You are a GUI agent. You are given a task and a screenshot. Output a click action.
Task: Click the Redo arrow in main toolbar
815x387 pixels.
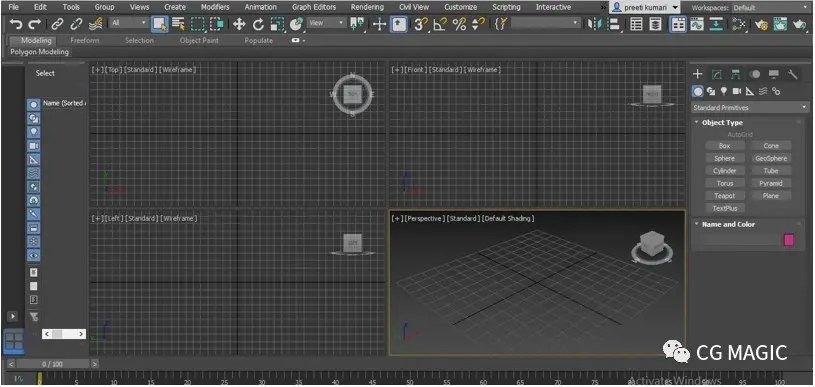pos(34,24)
